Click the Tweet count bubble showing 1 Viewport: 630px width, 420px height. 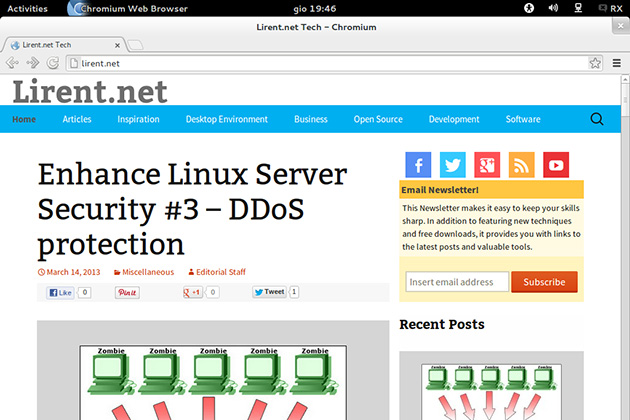click(294, 292)
